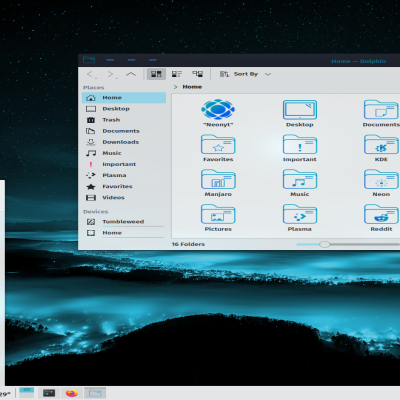The width and height of the screenshot is (400, 400).
Task: Open the virtual desktop pager in the taskbar
Action: [x=27, y=393]
